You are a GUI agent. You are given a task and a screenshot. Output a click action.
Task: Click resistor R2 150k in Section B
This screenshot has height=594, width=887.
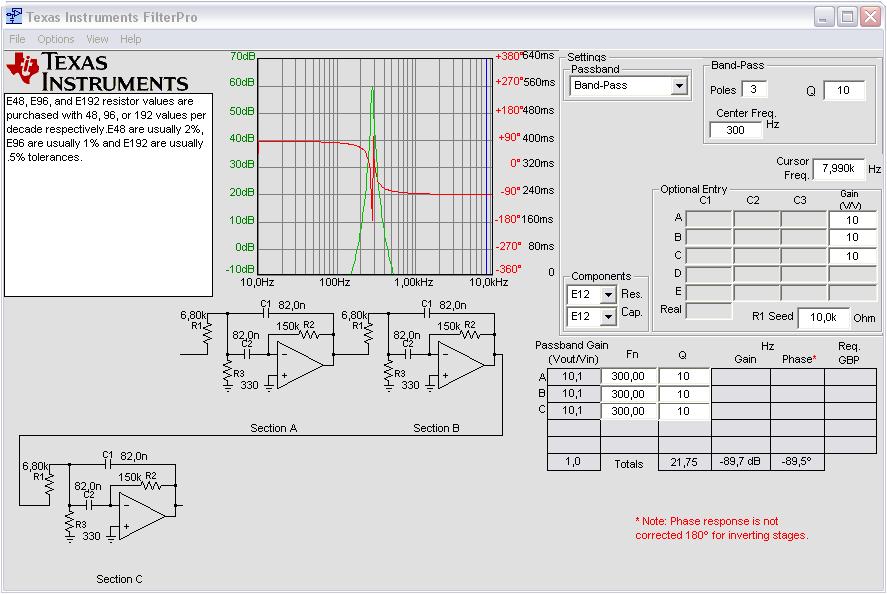pyautogui.click(x=470, y=335)
